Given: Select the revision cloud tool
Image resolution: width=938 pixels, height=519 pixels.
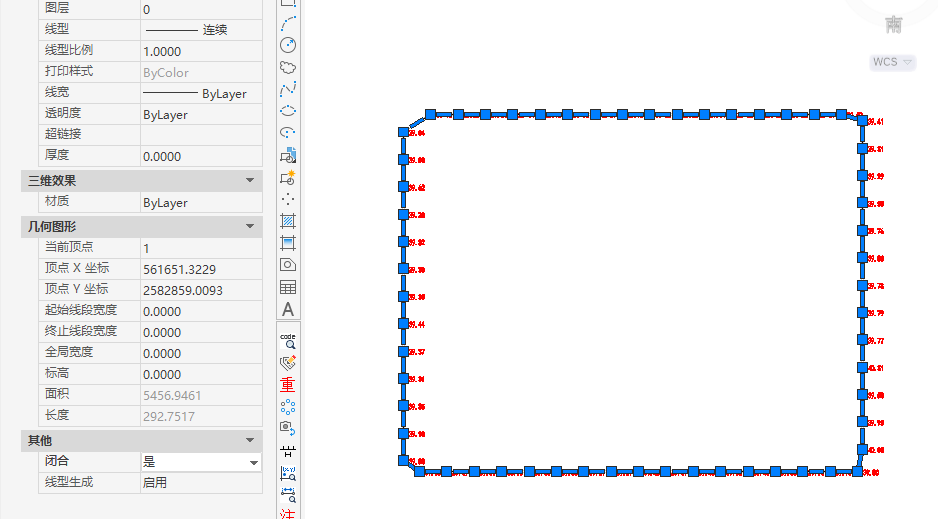Looking at the screenshot, I should tap(288, 67).
